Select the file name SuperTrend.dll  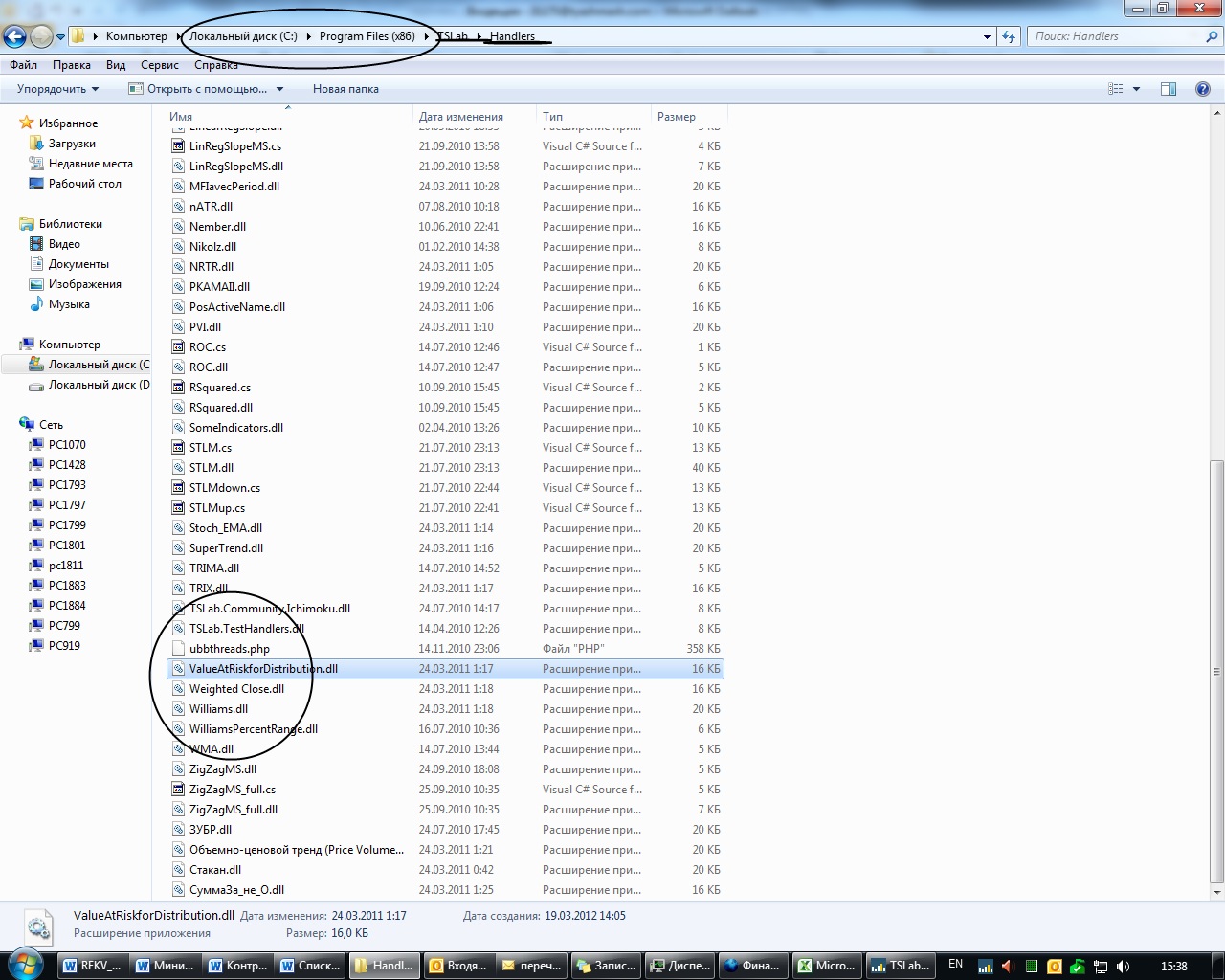[226, 548]
